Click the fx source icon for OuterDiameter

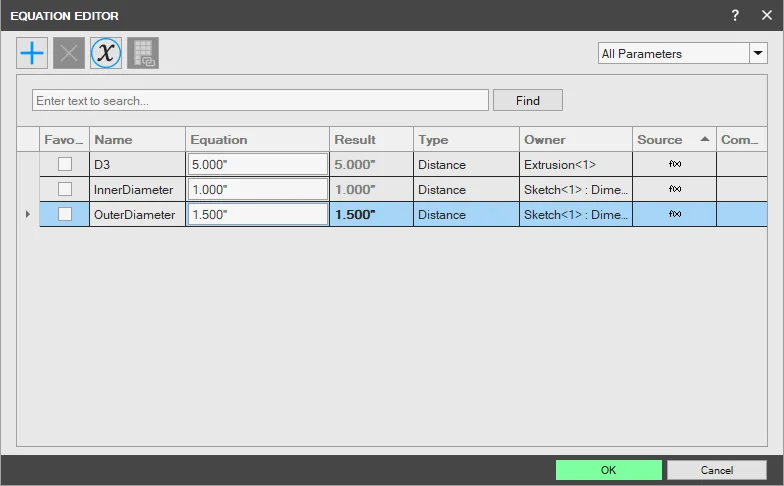click(675, 214)
